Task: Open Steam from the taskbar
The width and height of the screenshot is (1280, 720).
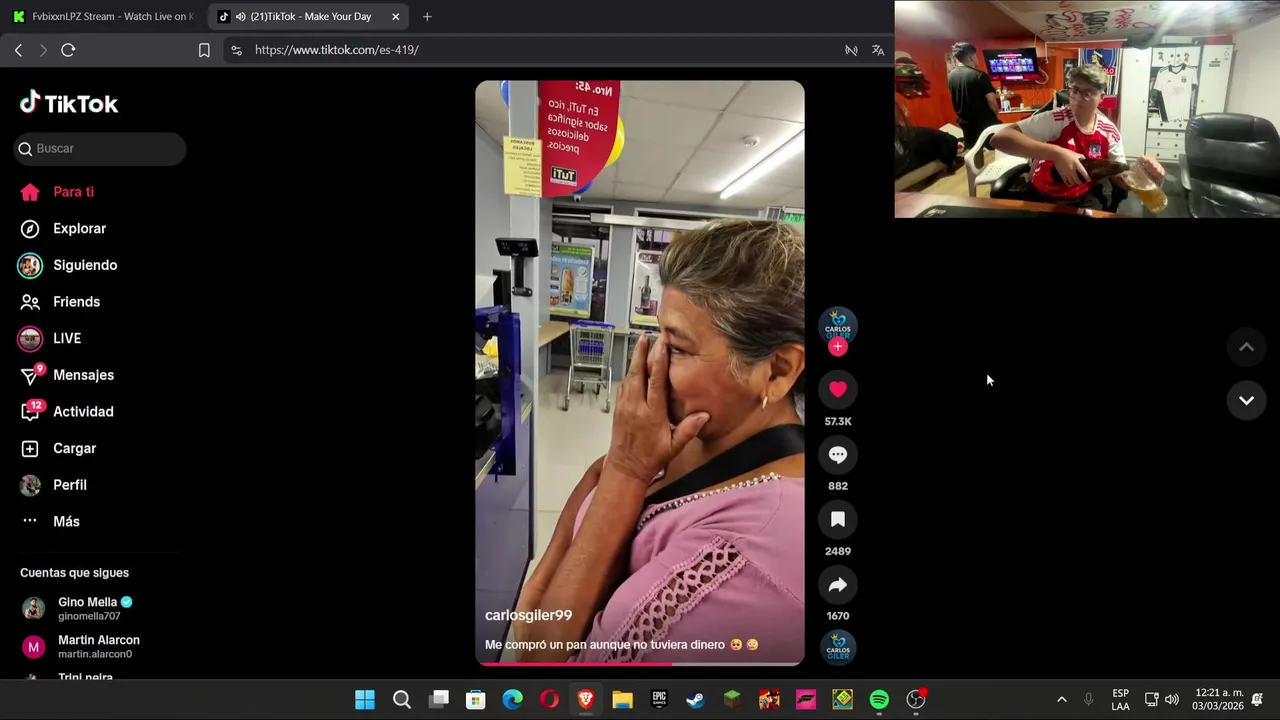Action: click(x=696, y=700)
